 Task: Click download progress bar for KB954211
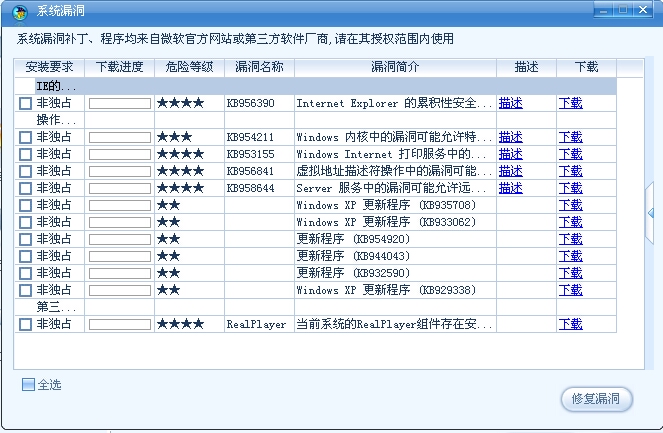pyautogui.click(x=120, y=137)
